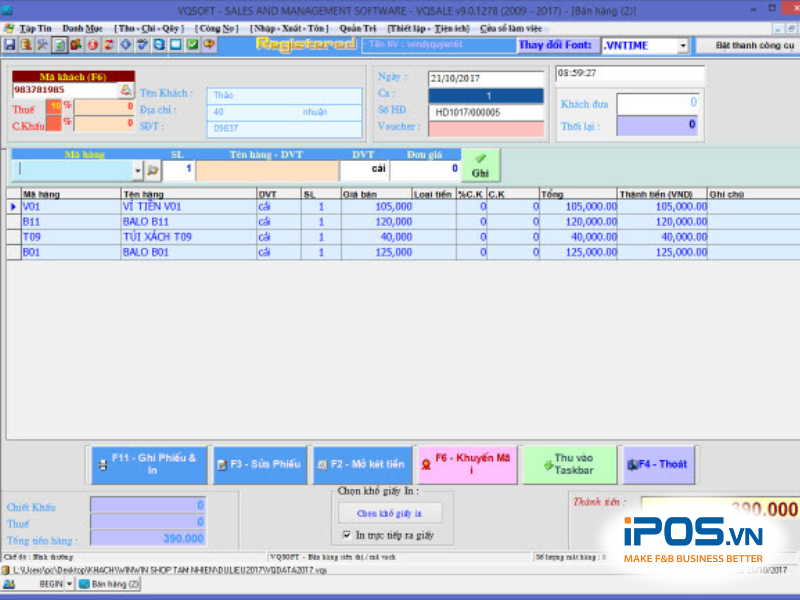Click the Khách đưa amount input field
Viewport: 800px width, 600px height.
coord(656,104)
